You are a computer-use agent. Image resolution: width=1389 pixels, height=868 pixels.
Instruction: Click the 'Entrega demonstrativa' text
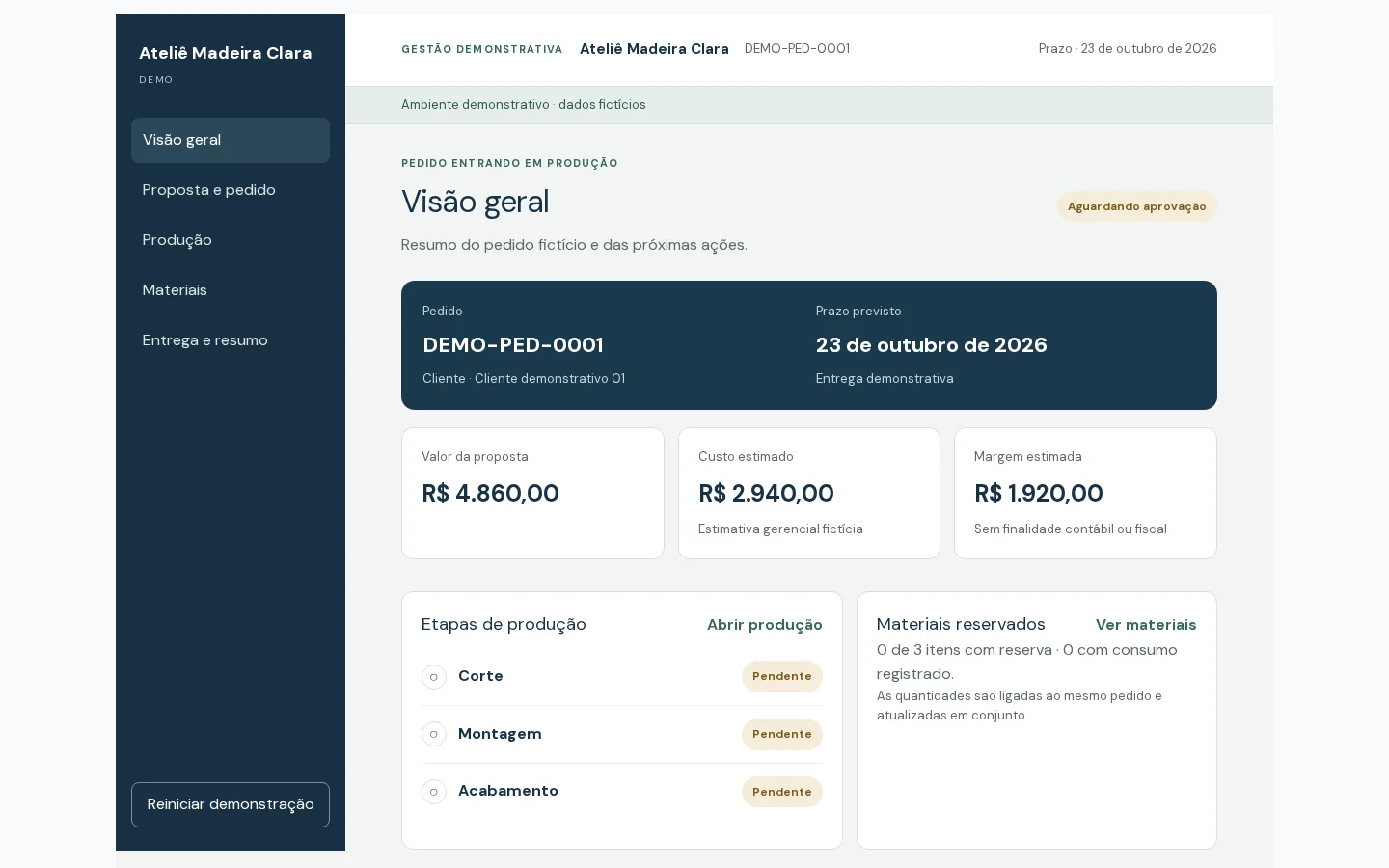(x=885, y=379)
